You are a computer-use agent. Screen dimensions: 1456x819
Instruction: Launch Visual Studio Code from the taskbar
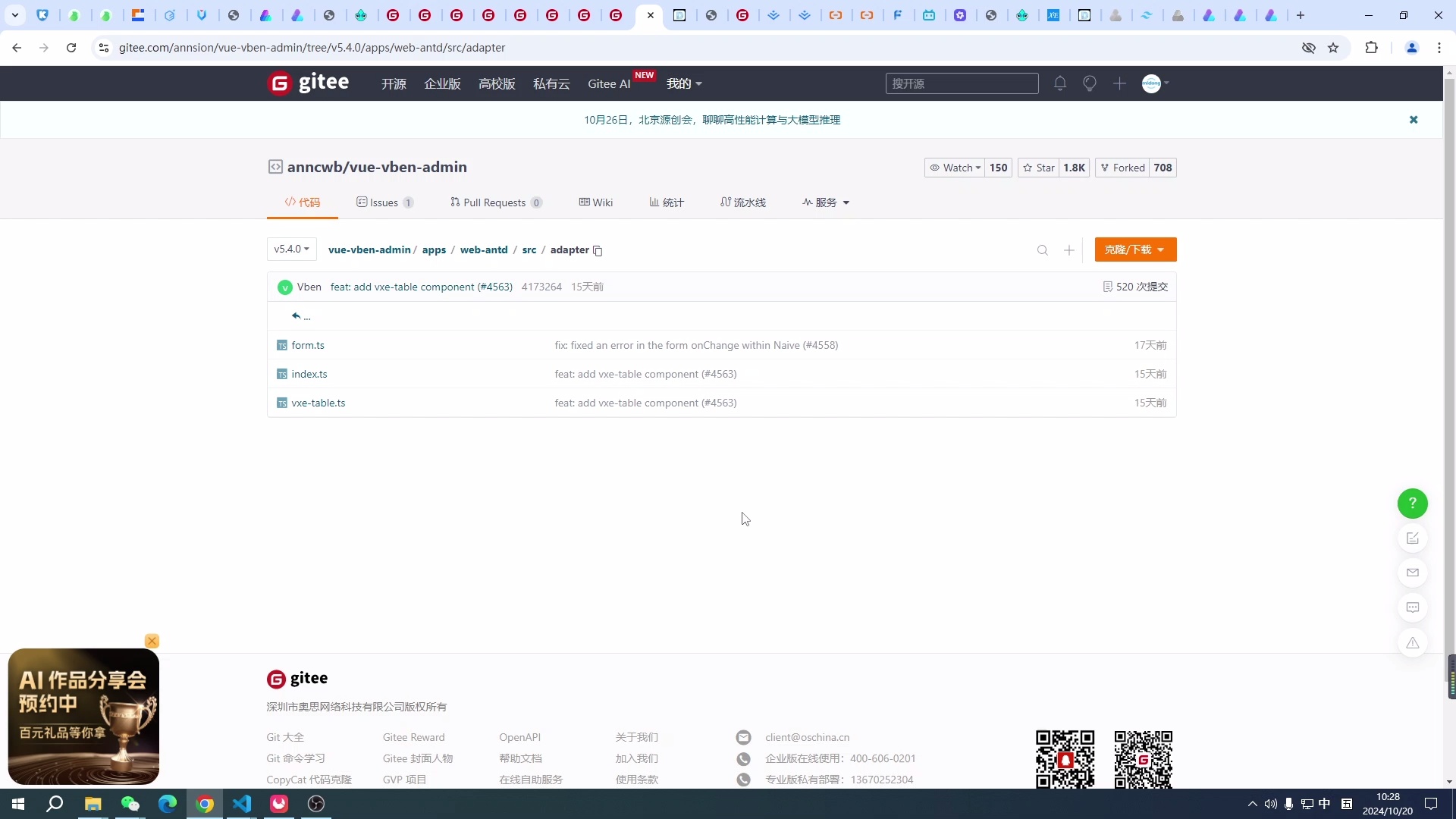click(x=241, y=804)
